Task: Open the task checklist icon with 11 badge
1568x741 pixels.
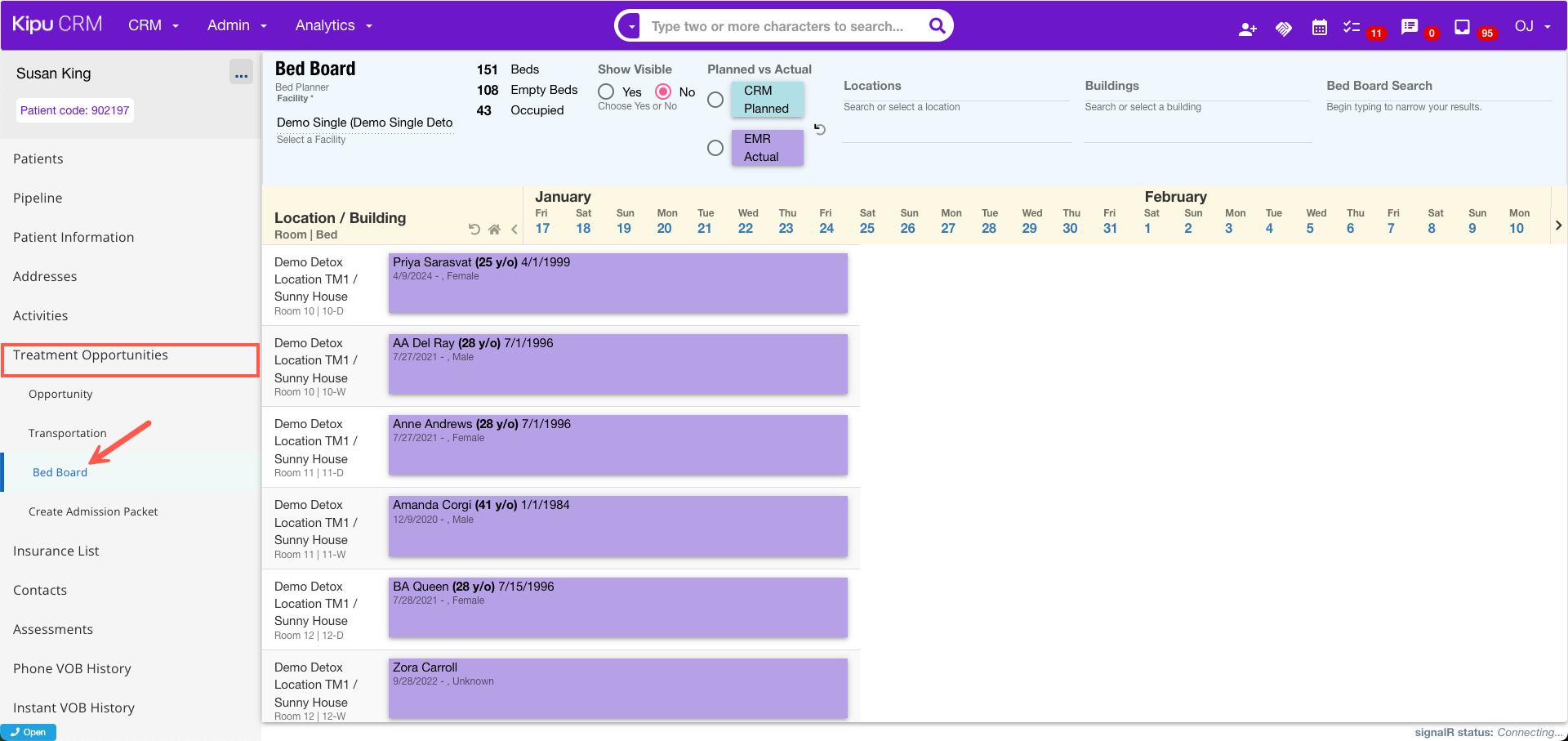Action: pyautogui.click(x=1352, y=28)
